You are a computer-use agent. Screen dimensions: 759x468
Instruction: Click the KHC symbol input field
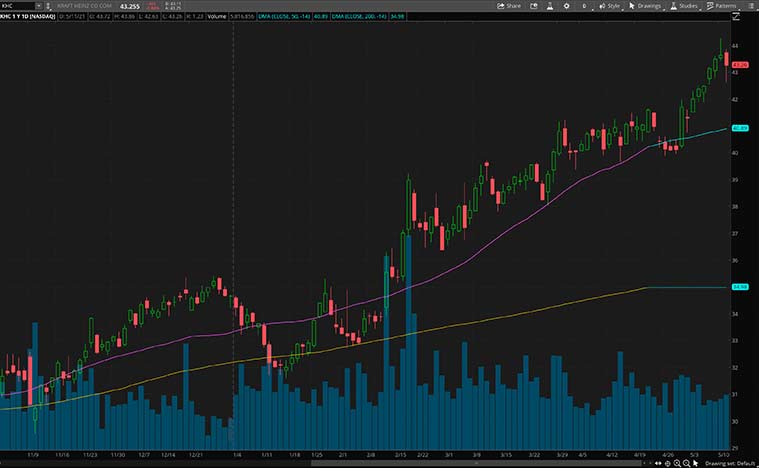coord(17,6)
